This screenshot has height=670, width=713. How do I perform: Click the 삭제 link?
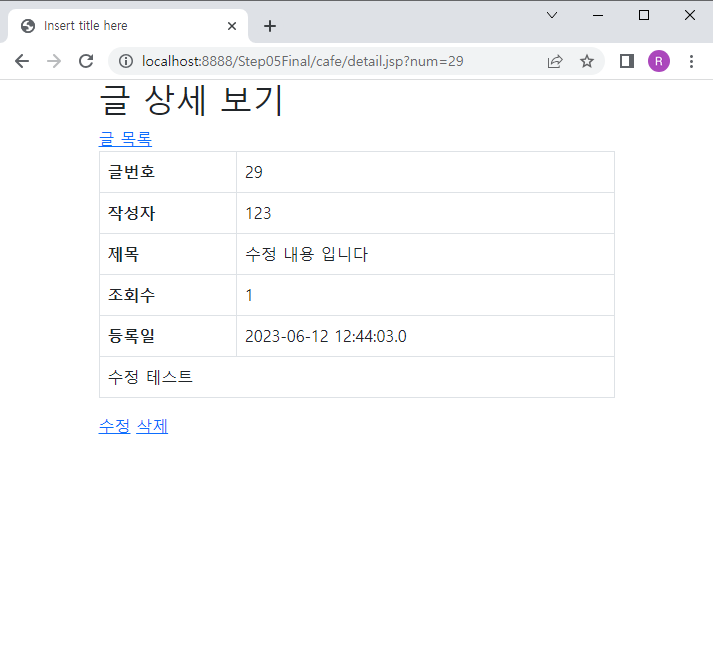pos(152,426)
